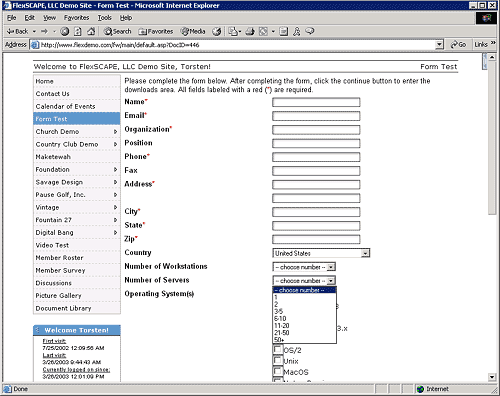Open the History toolbar icon

[x=217, y=32]
